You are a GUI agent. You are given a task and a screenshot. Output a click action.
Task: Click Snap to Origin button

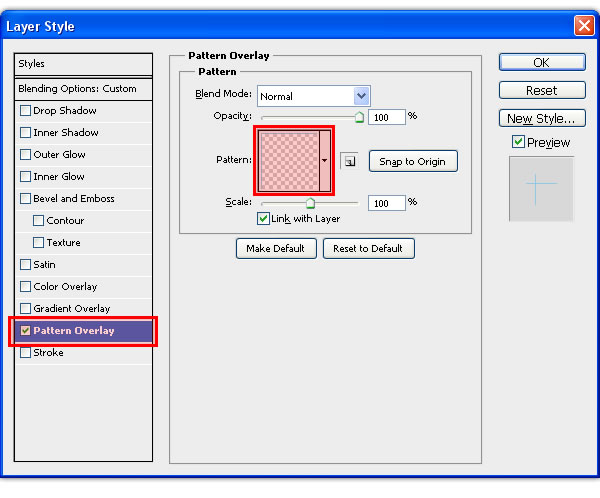(x=413, y=161)
